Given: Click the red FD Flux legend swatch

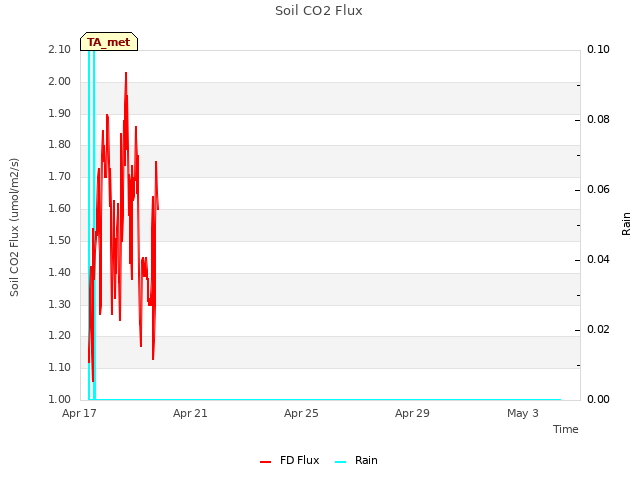Looking at the screenshot, I should 265,462.
